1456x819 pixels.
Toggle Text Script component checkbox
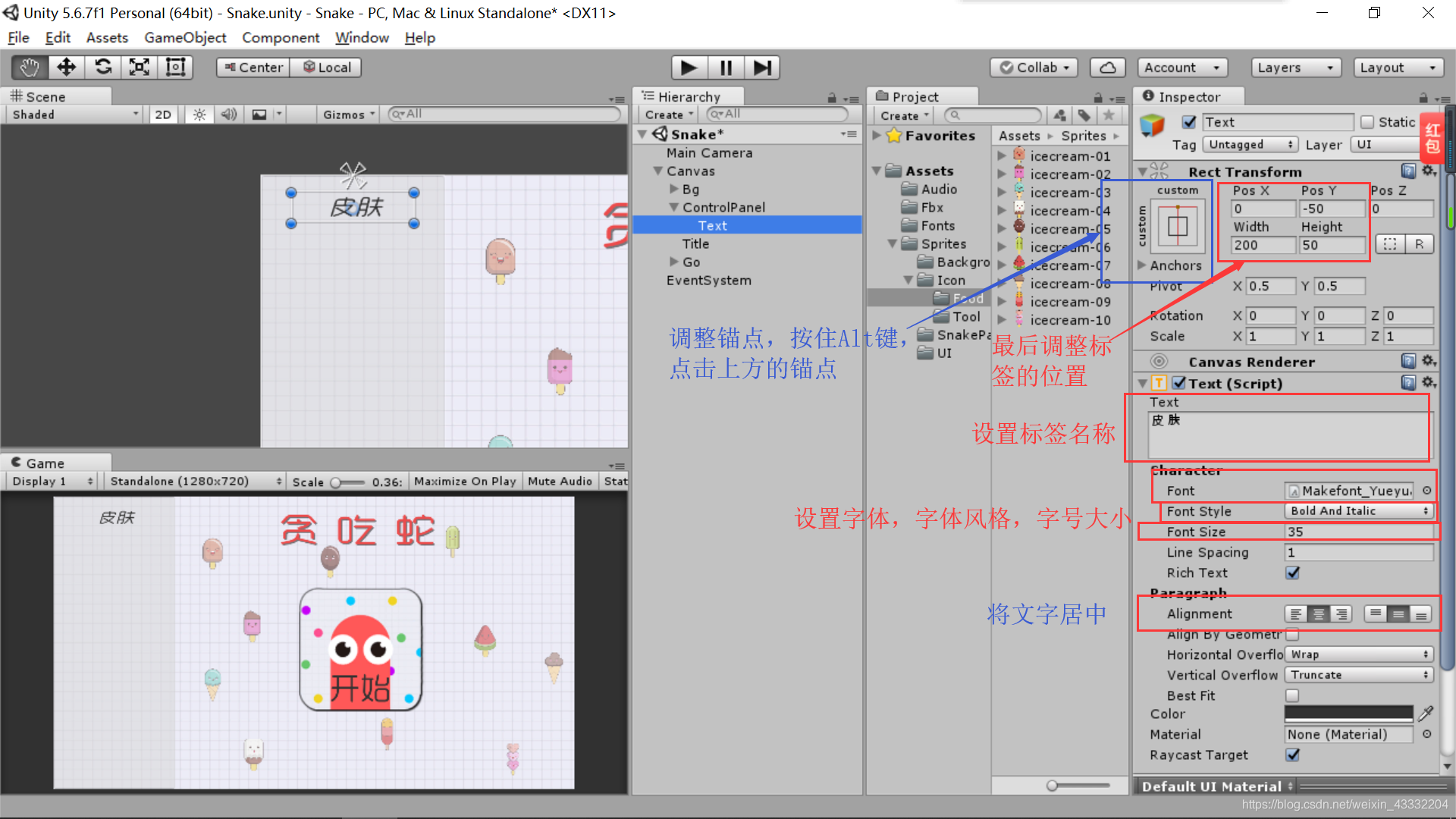(x=1178, y=383)
